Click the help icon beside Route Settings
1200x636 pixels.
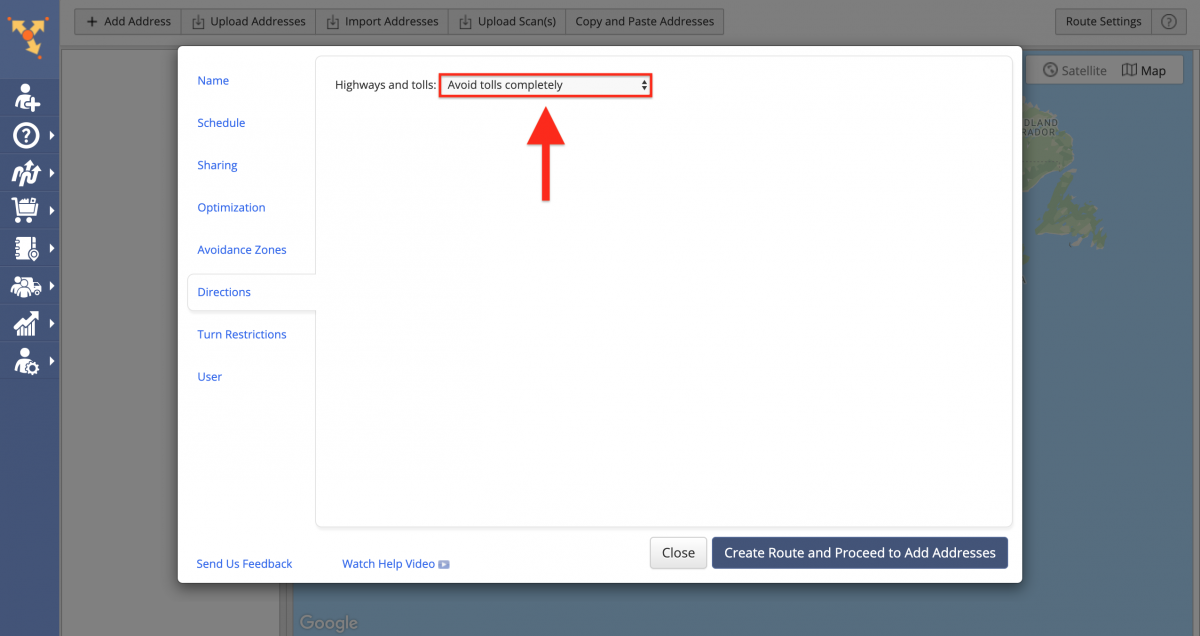(1167, 22)
